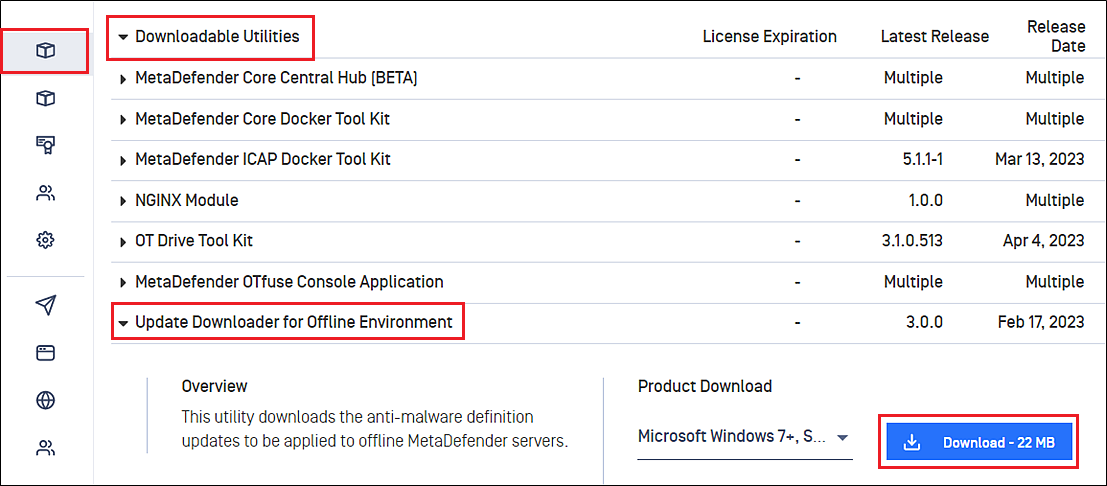The height and width of the screenshot is (486, 1107).
Task: Open the users icon below the globe icon
Action: point(45,448)
